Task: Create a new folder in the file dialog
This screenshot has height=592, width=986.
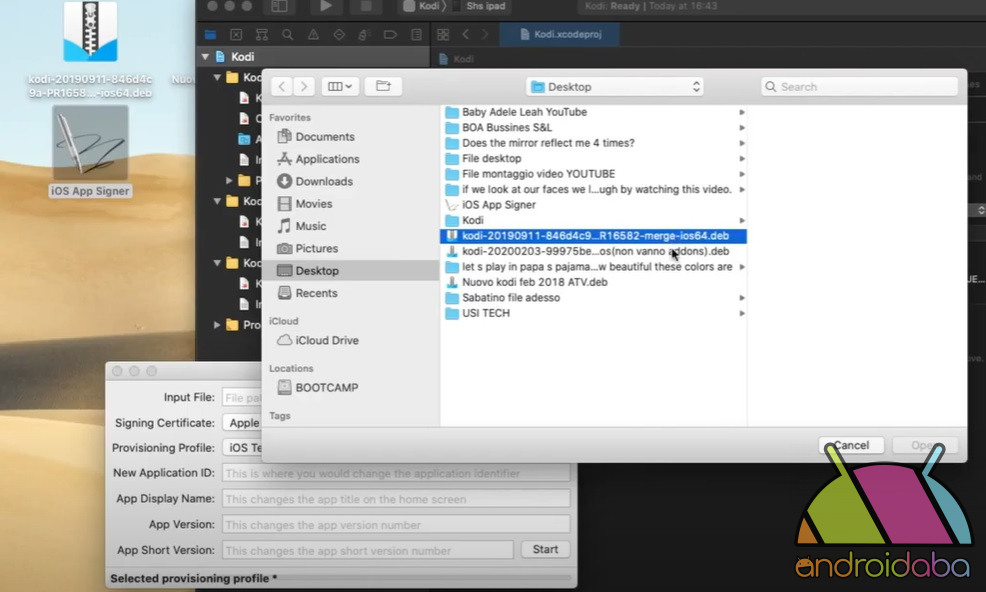Action: [x=384, y=86]
